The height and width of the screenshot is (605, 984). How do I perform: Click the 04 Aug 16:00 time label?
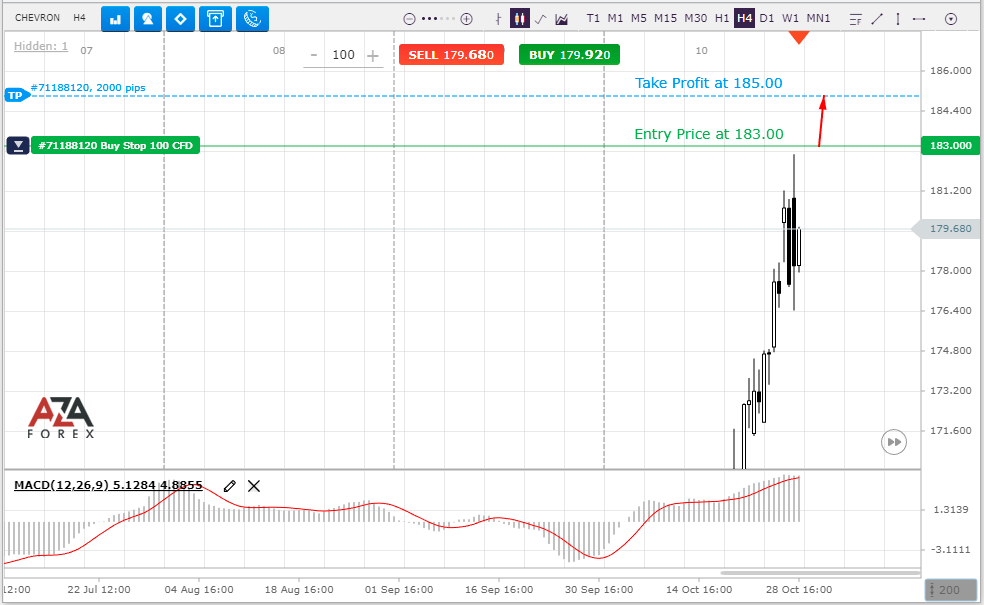click(x=199, y=590)
